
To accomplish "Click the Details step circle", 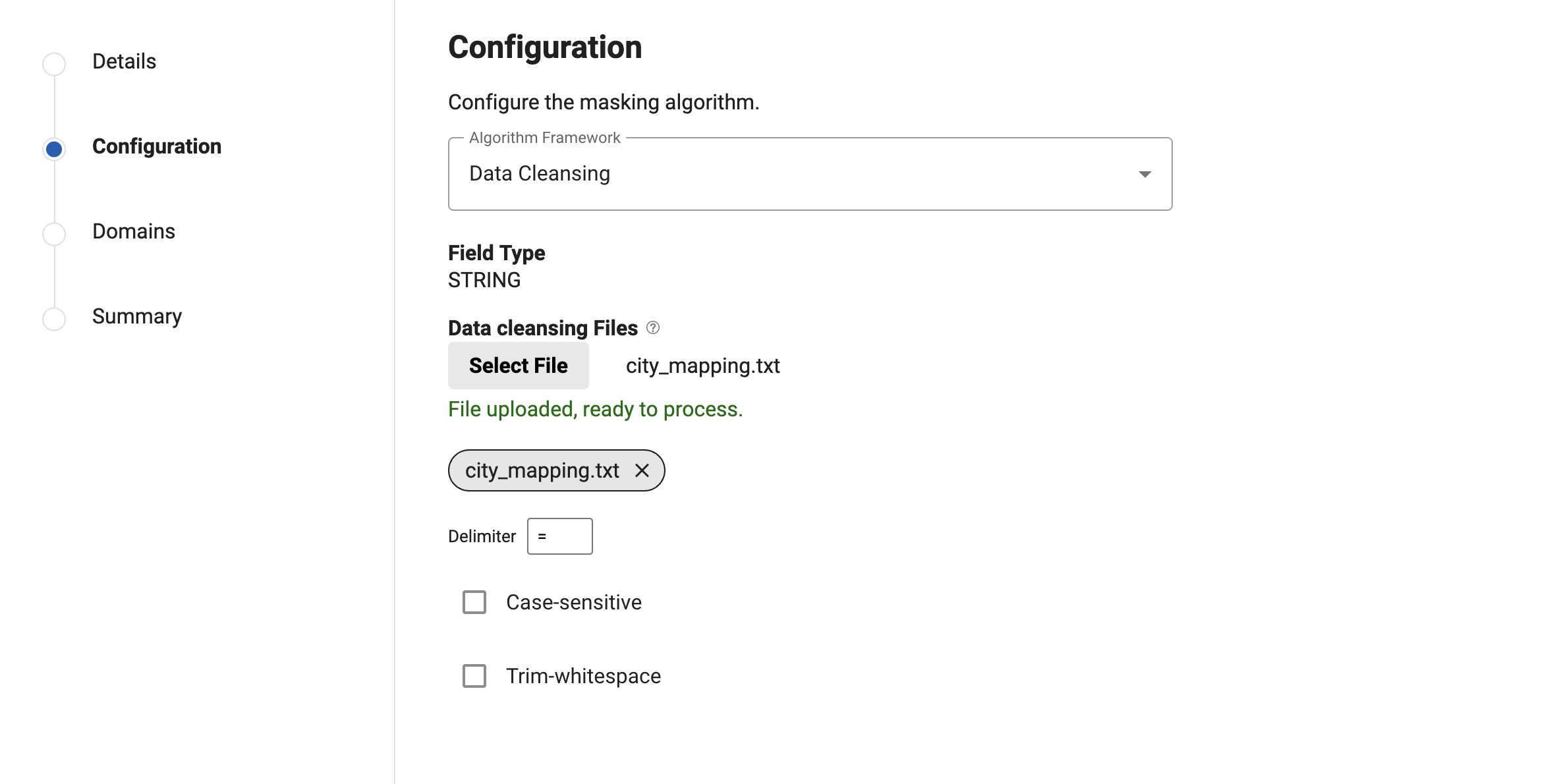I will 54,64.
